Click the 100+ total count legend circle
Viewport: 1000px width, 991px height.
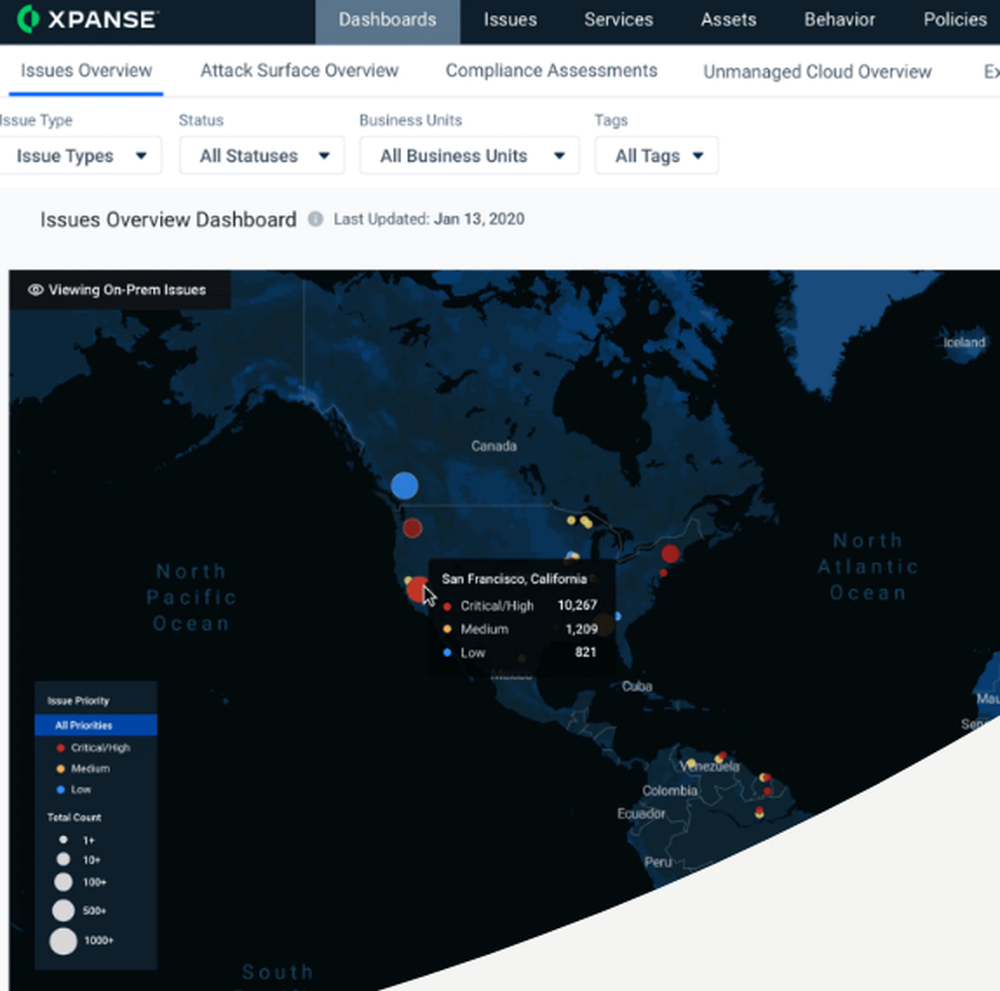click(63, 882)
